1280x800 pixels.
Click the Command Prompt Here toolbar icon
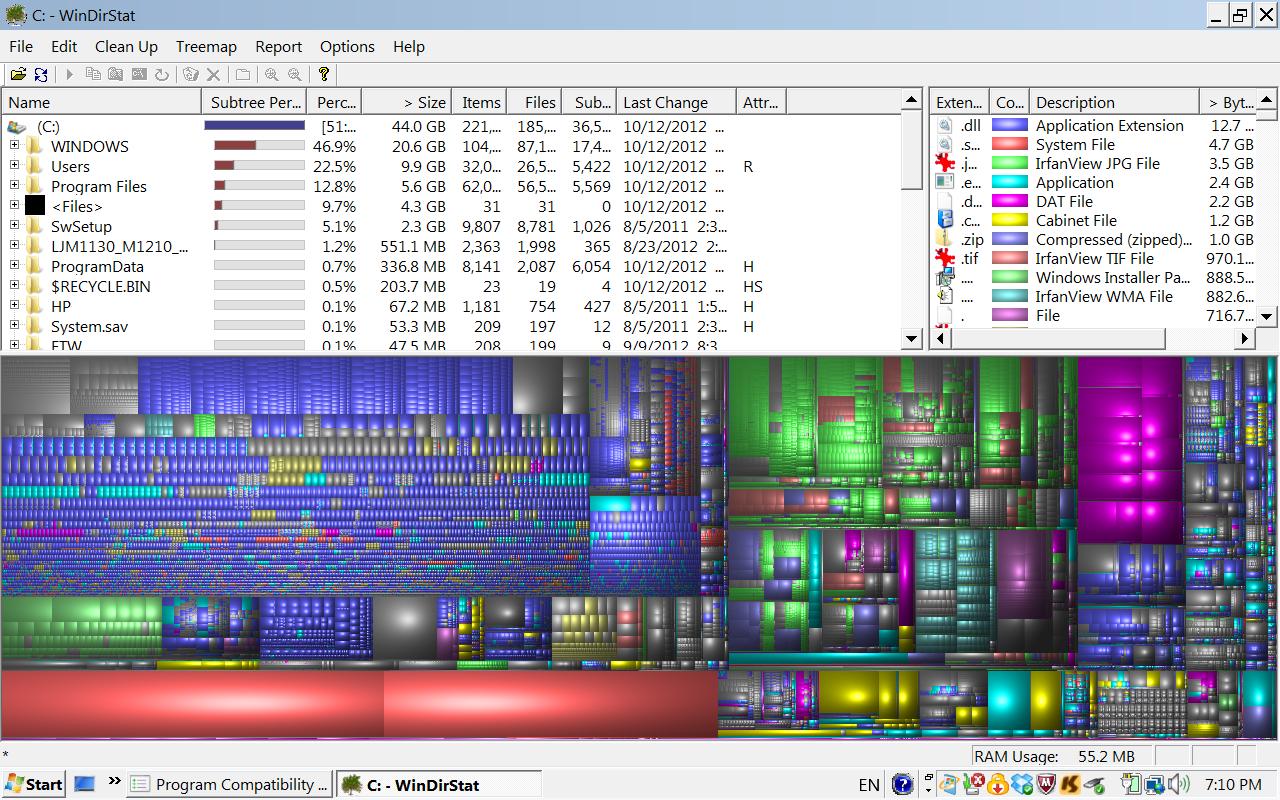(x=139, y=73)
